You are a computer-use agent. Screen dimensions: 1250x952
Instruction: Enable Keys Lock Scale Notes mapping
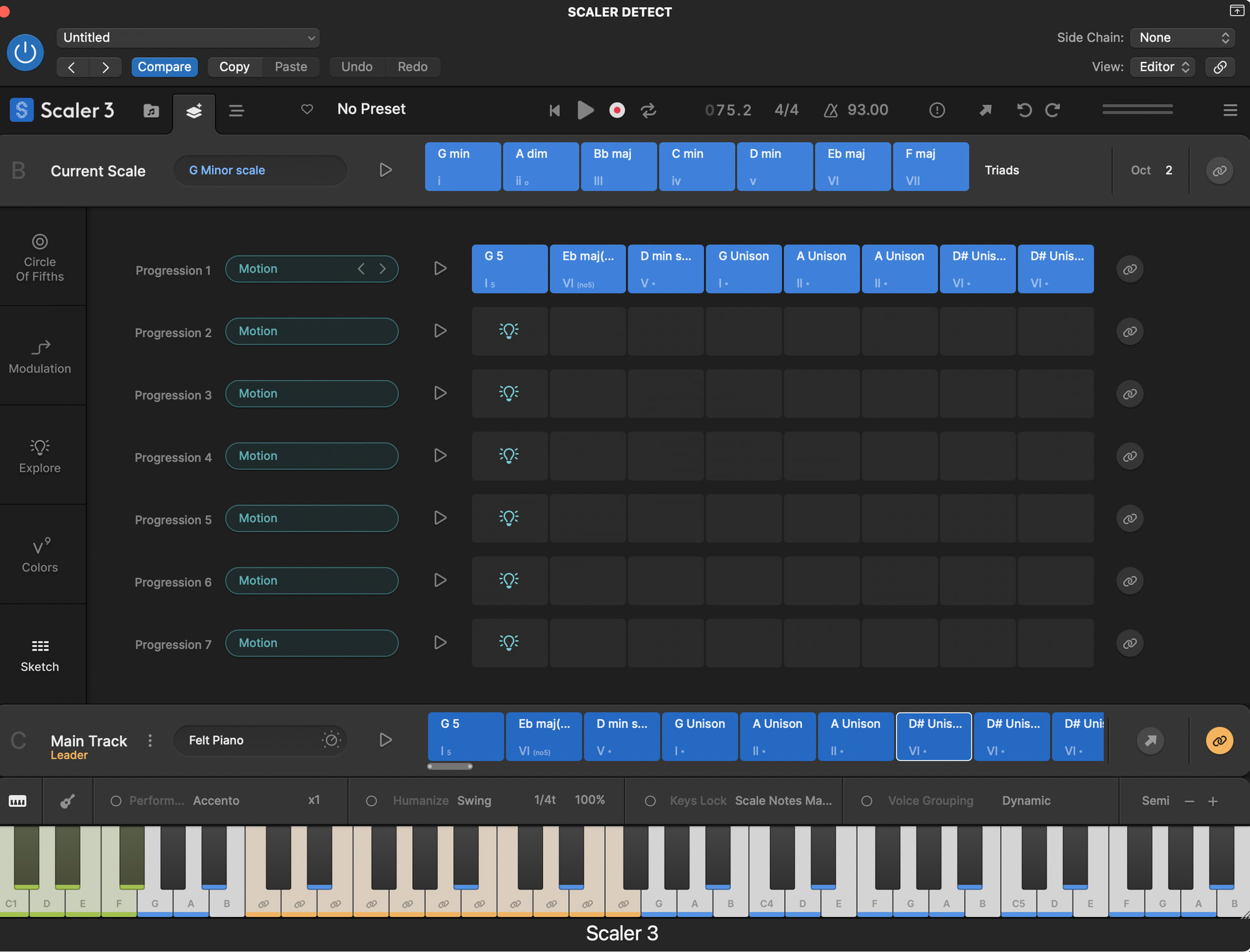(x=650, y=801)
